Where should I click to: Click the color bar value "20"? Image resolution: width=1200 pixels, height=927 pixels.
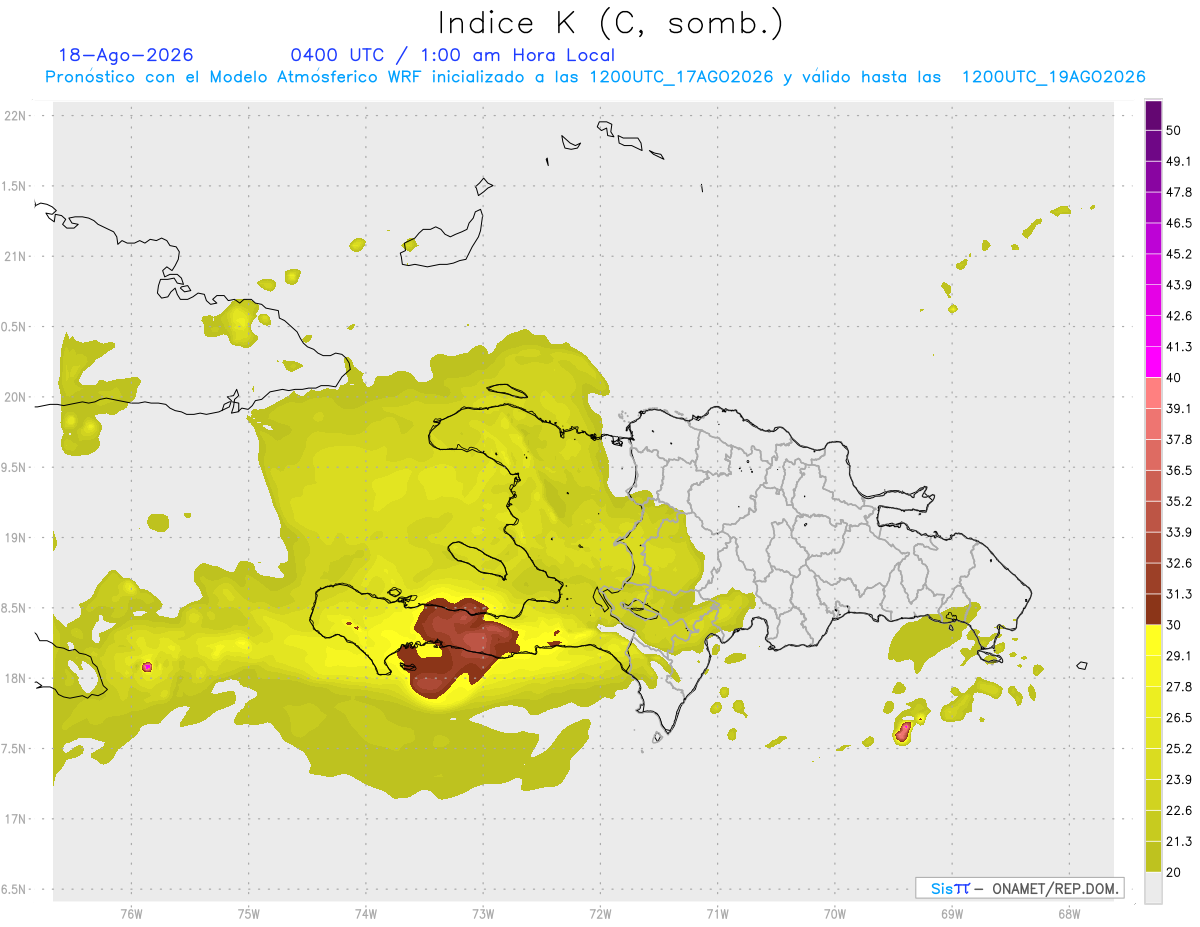[x=1175, y=872]
